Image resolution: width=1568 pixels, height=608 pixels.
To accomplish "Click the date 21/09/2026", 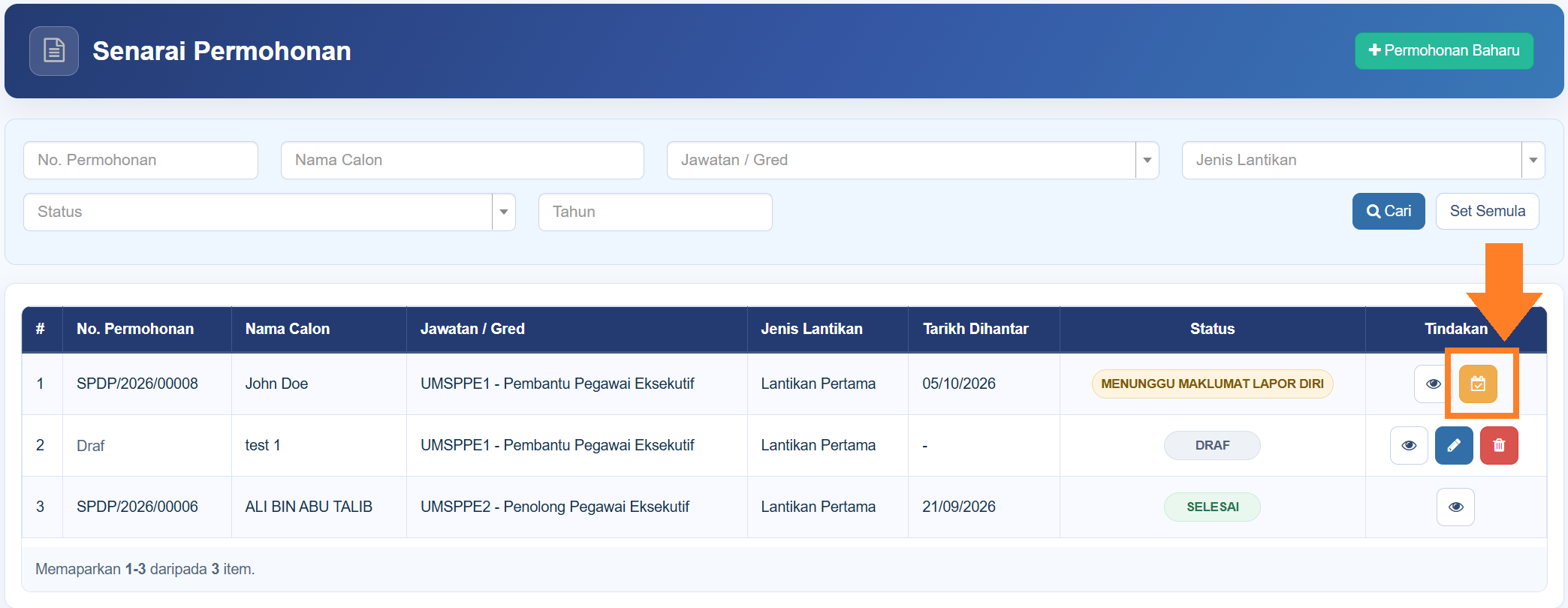I will click(959, 507).
